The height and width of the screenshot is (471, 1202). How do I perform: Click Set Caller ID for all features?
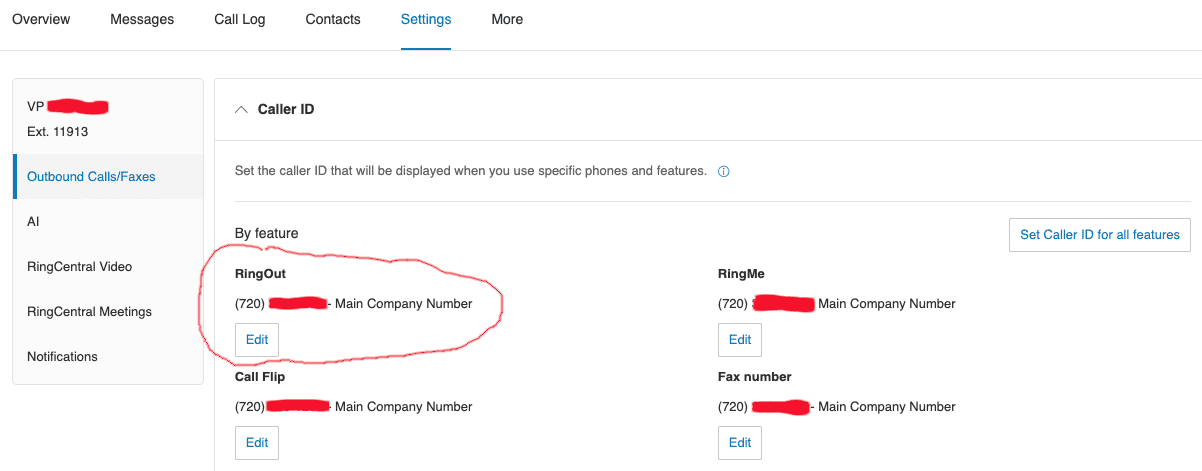[x=1099, y=235]
